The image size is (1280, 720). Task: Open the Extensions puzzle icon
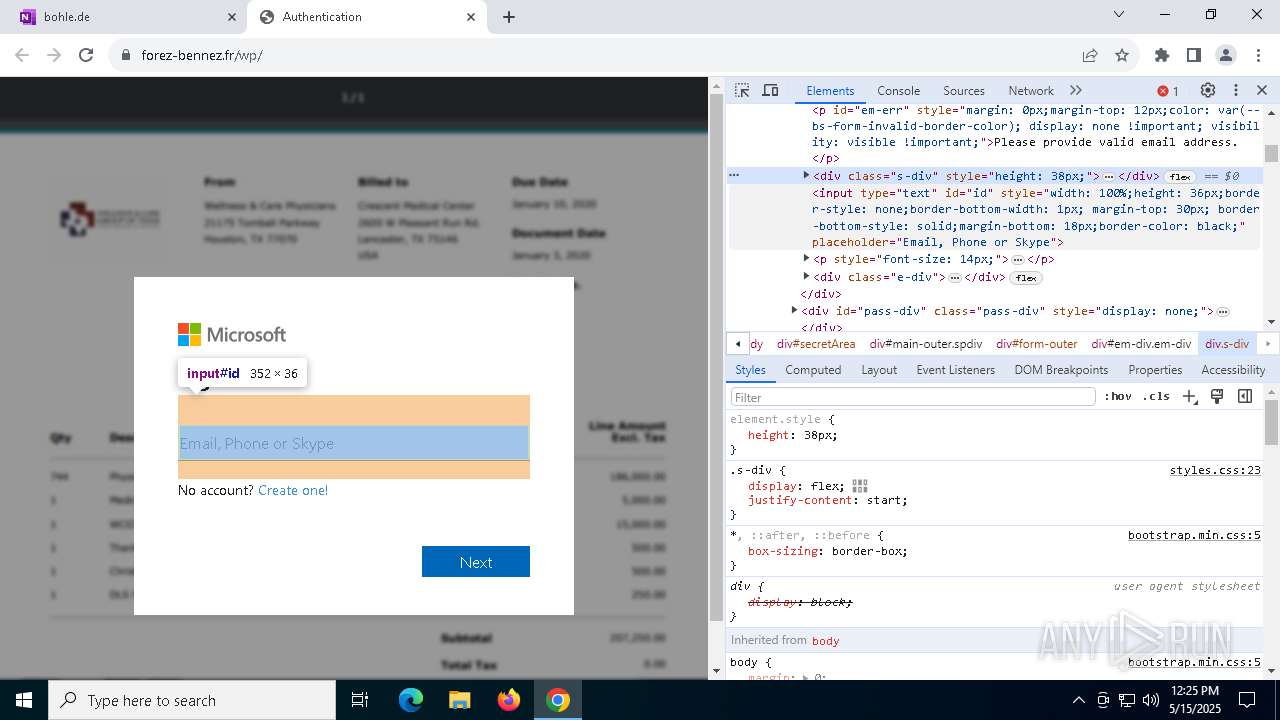(1162, 55)
